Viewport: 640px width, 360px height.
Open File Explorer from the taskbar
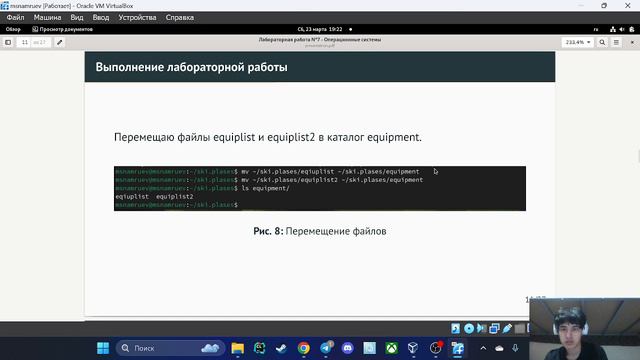(238, 348)
